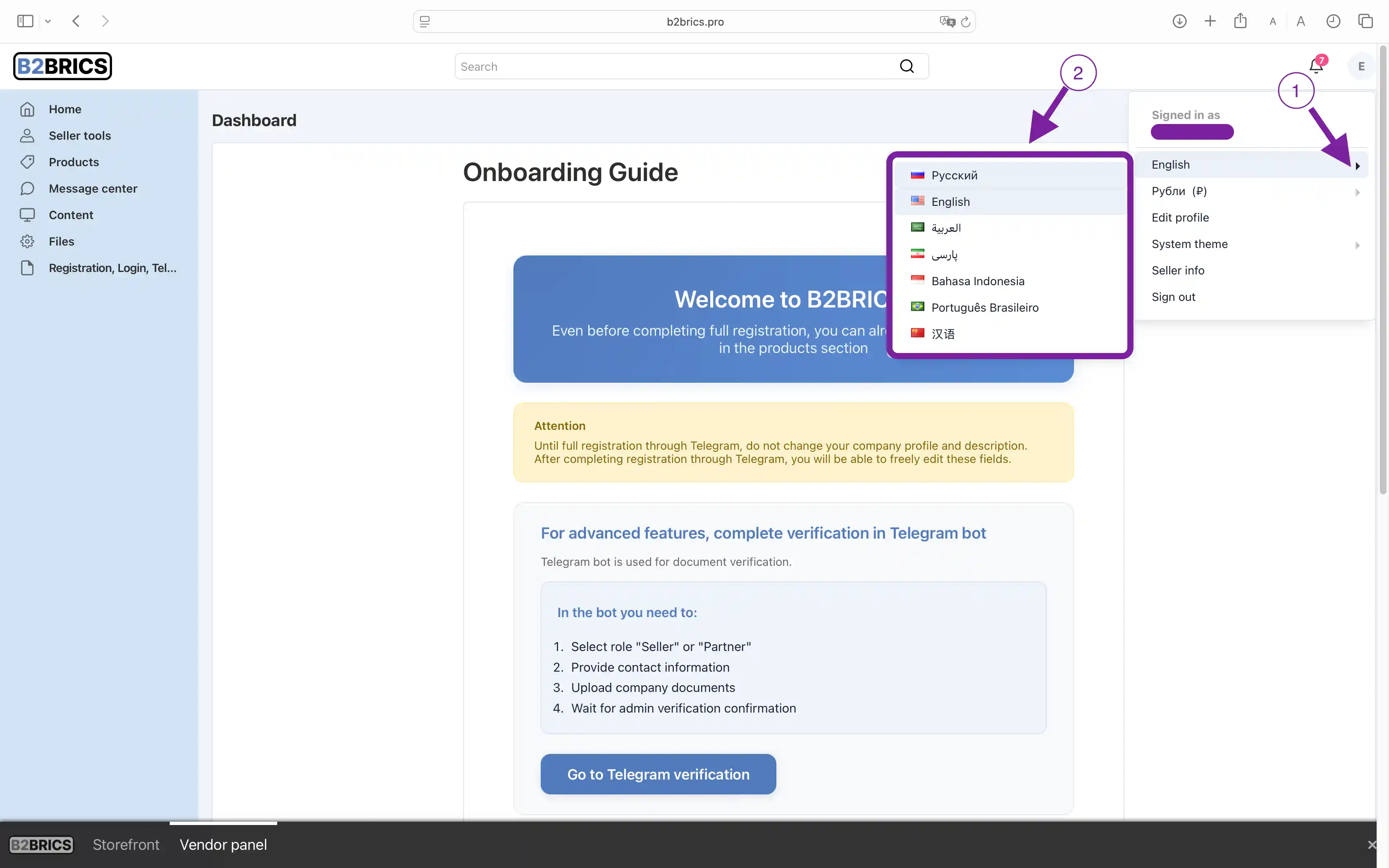Click the b2brics.pro address bar
Image resolution: width=1389 pixels, height=868 pixels.
pyautogui.click(x=694, y=22)
